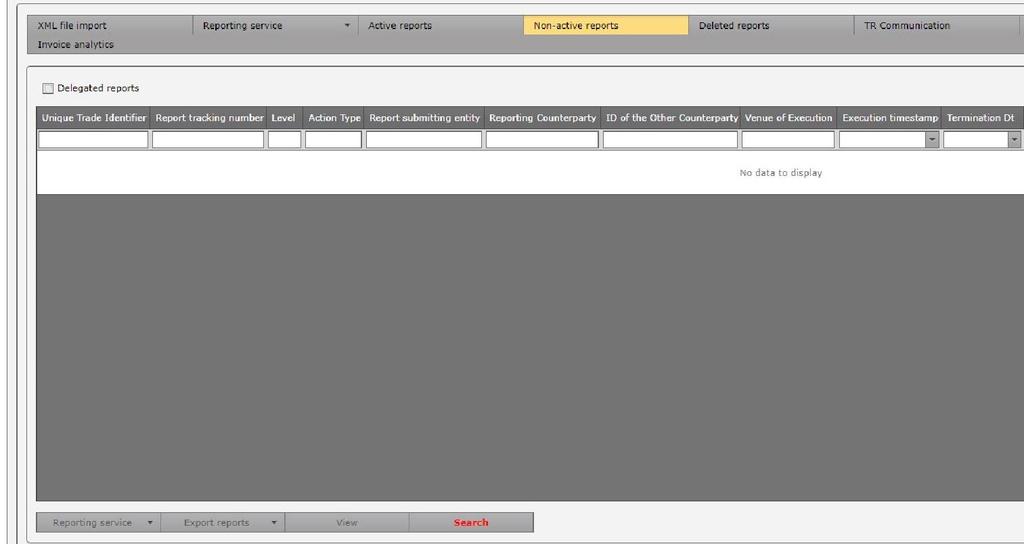Sort by Reporting Counterparty column header
1024x544 pixels.
coord(543,118)
